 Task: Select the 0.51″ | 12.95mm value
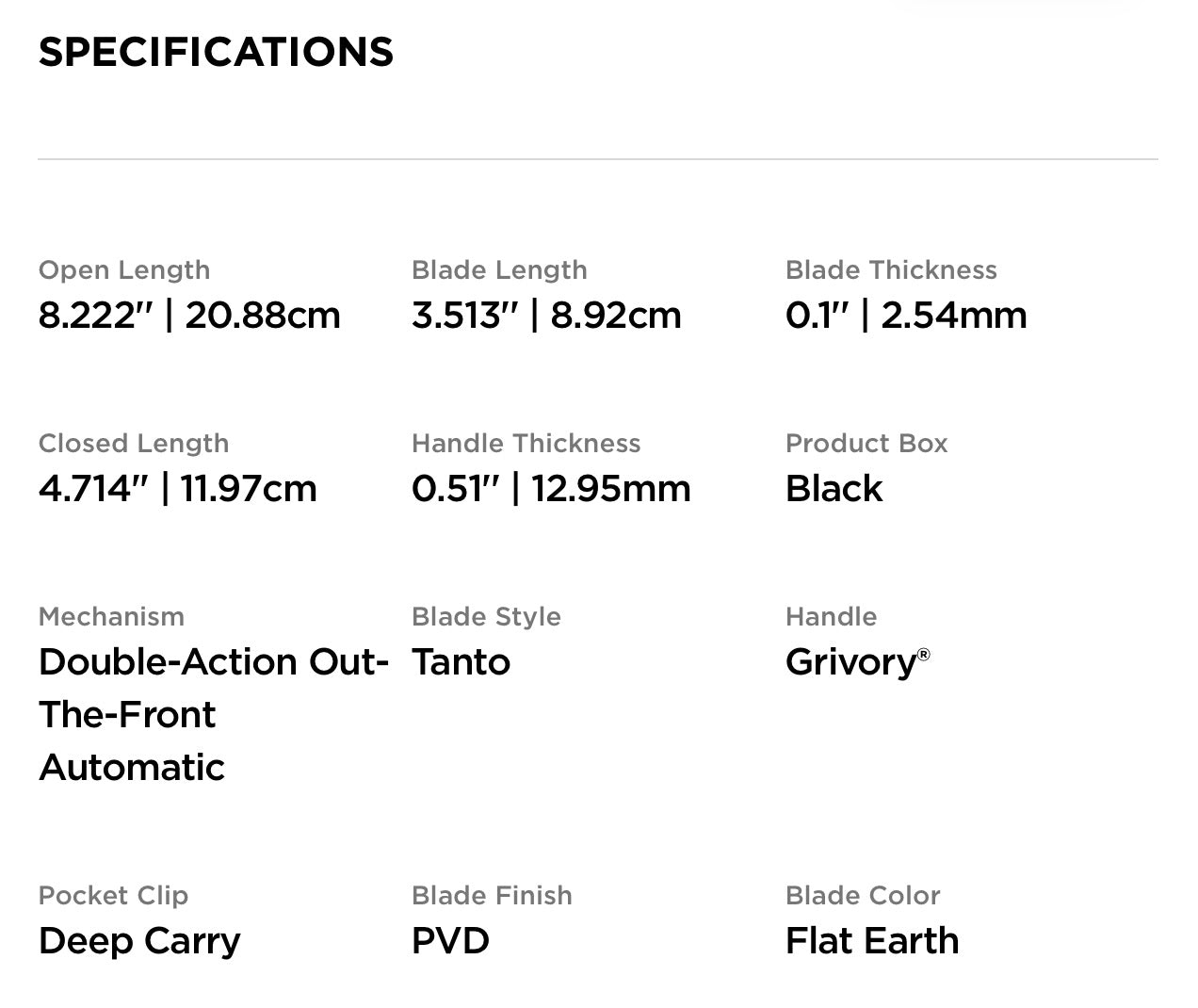click(551, 489)
